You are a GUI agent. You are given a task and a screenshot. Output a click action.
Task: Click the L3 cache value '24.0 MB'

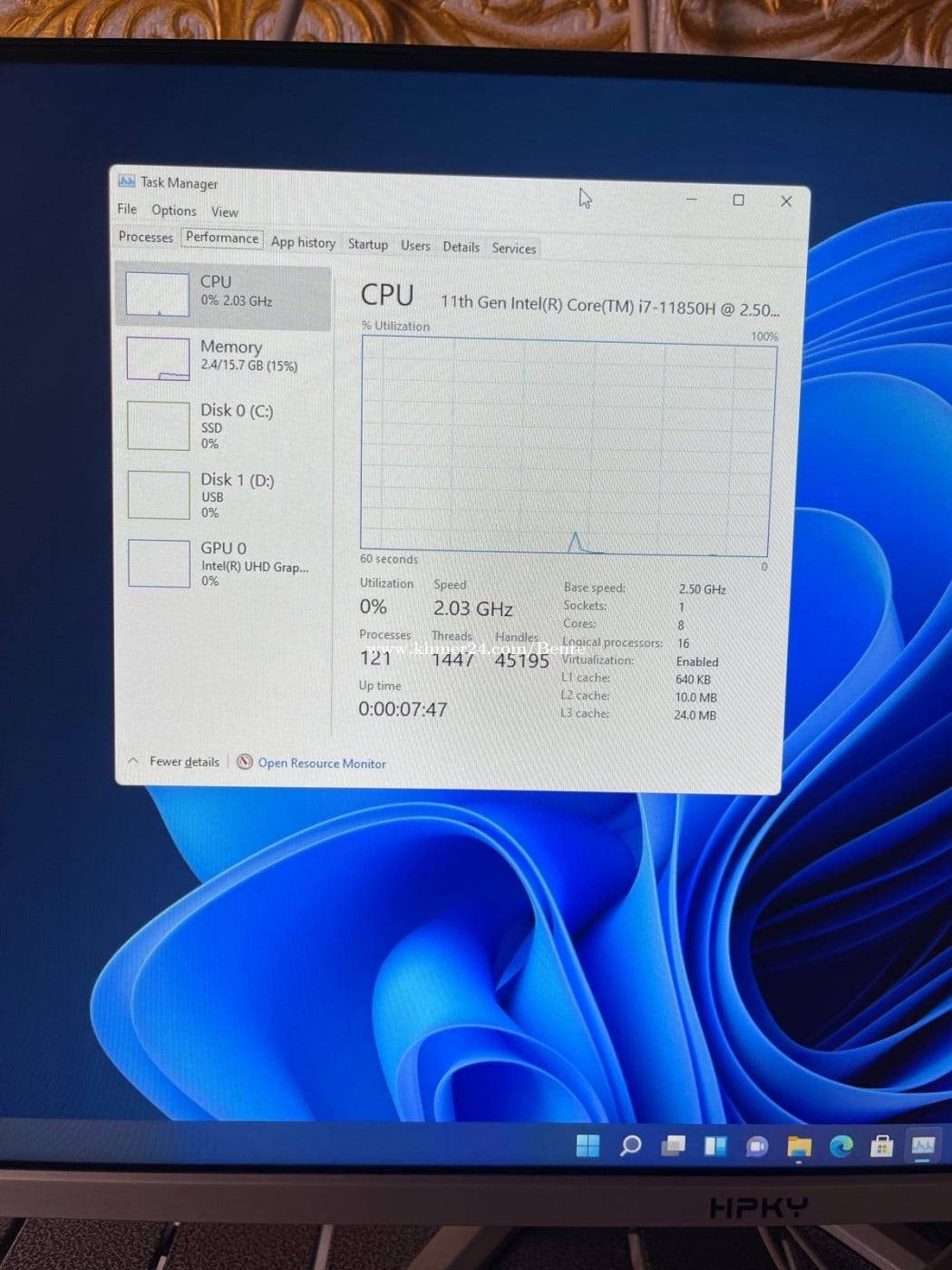tap(695, 715)
